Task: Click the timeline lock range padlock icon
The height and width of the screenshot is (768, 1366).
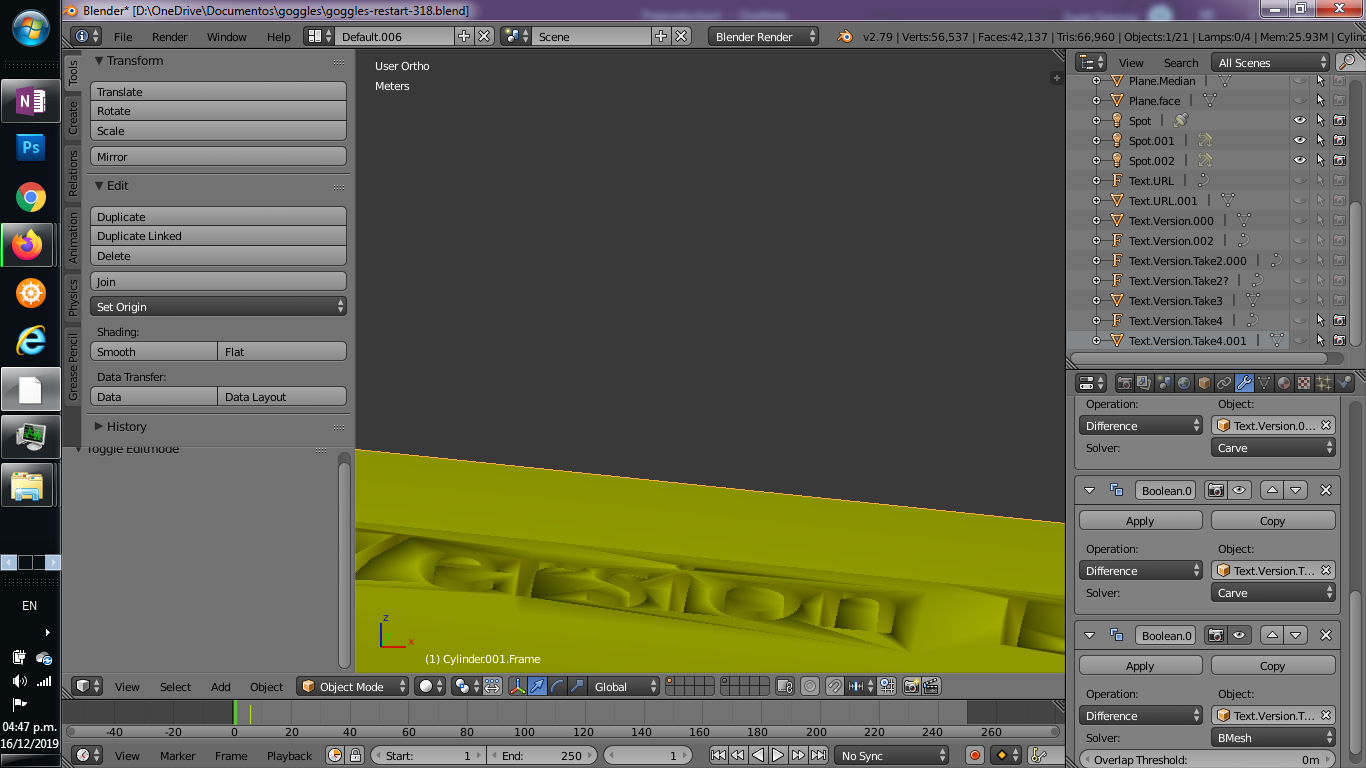Action: (355, 756)
